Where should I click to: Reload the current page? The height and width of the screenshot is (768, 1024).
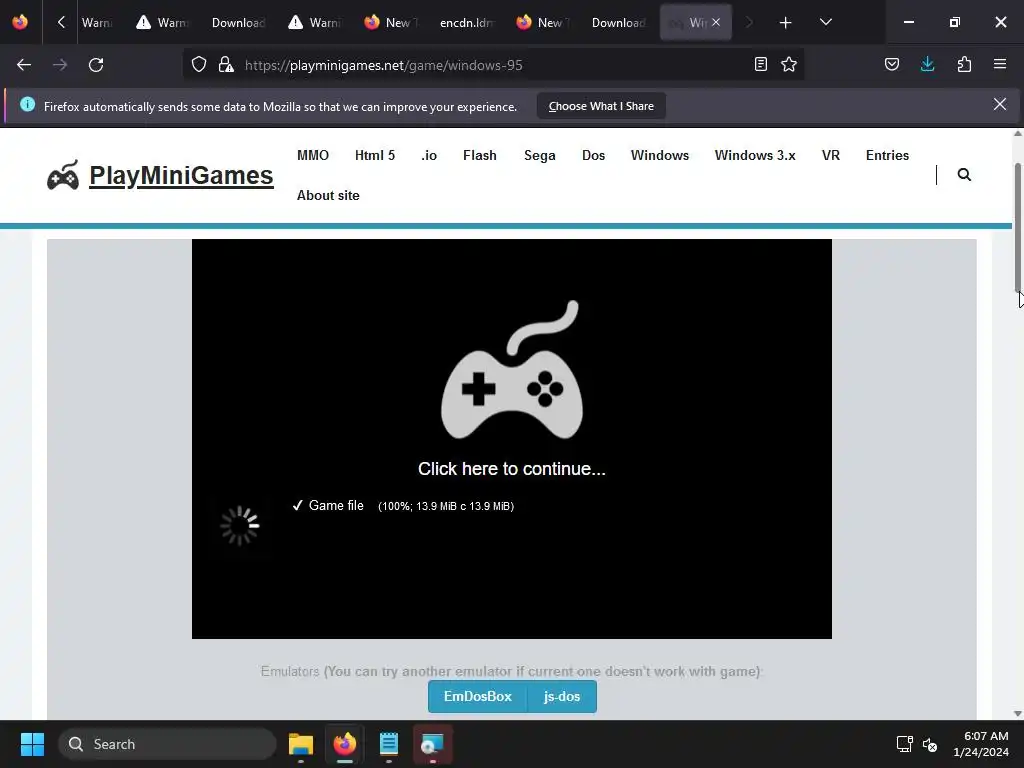[x=96, y=65]
